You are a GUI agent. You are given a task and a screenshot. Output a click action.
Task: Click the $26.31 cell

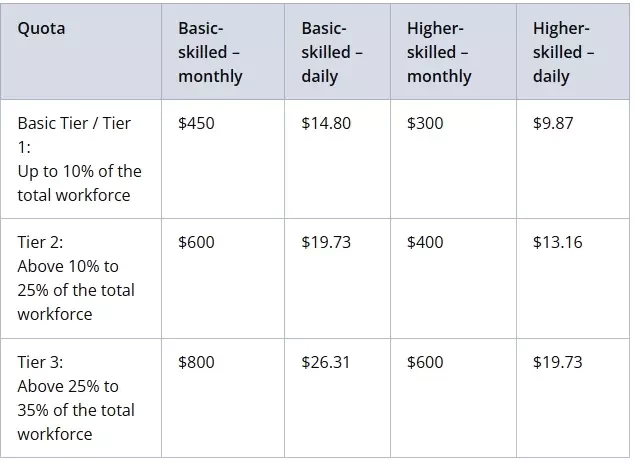pos(337,398)
